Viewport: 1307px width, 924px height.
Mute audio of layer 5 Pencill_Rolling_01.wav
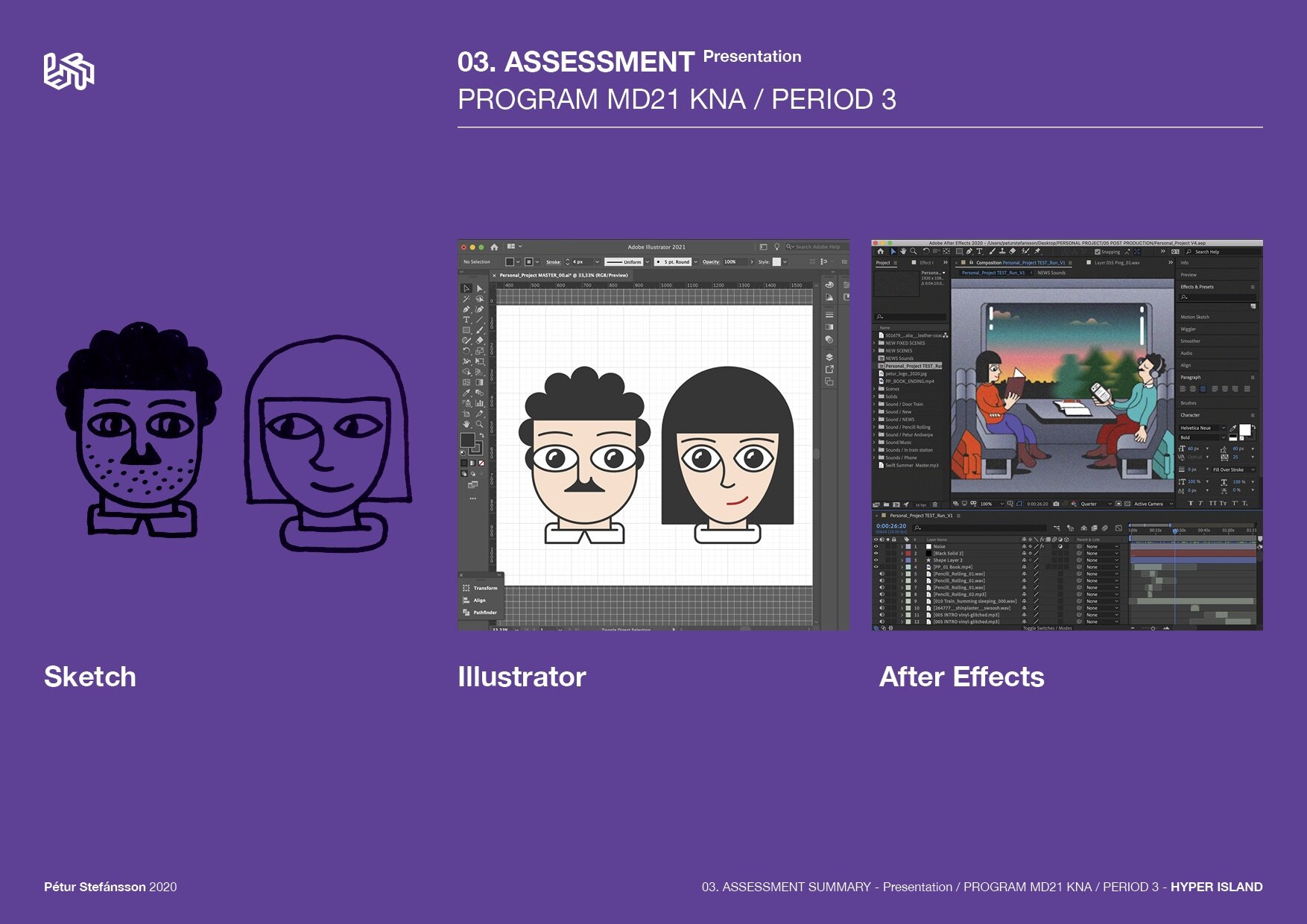tap(882, 574)
